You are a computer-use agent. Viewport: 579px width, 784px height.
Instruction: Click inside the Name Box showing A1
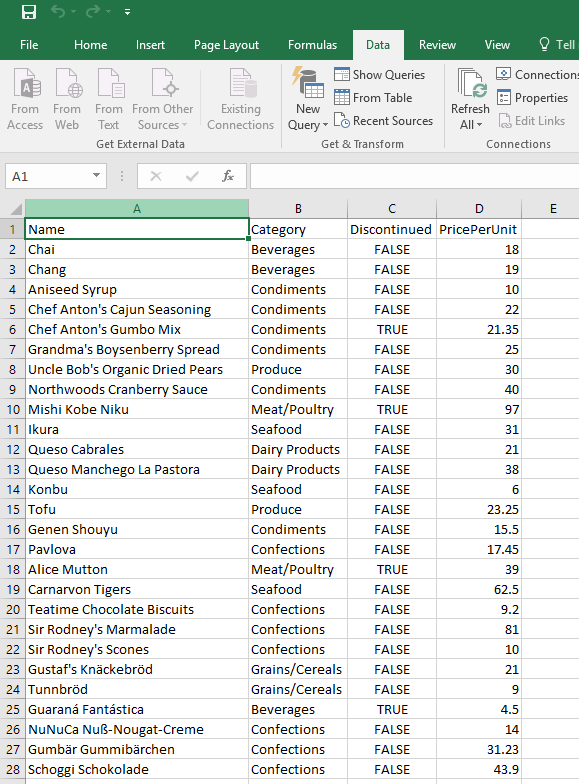coord(48,176)
